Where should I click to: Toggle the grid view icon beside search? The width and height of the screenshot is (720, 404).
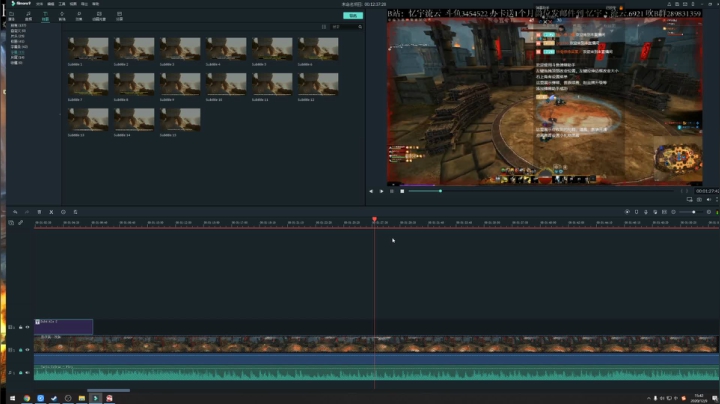coord(324,27)
